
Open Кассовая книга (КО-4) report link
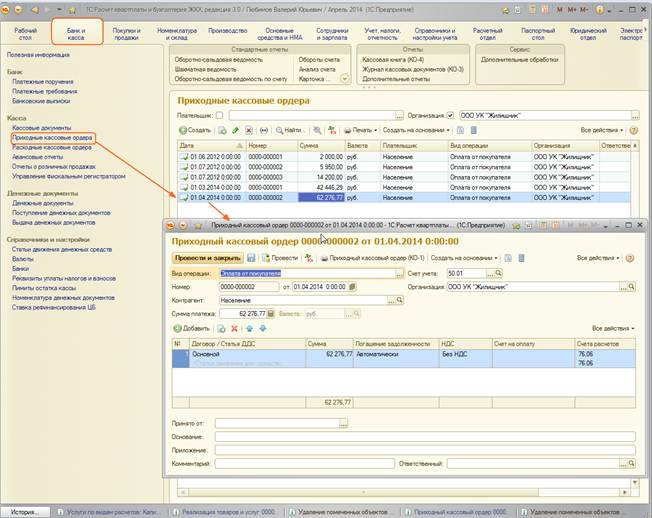[x=393, y=59]
